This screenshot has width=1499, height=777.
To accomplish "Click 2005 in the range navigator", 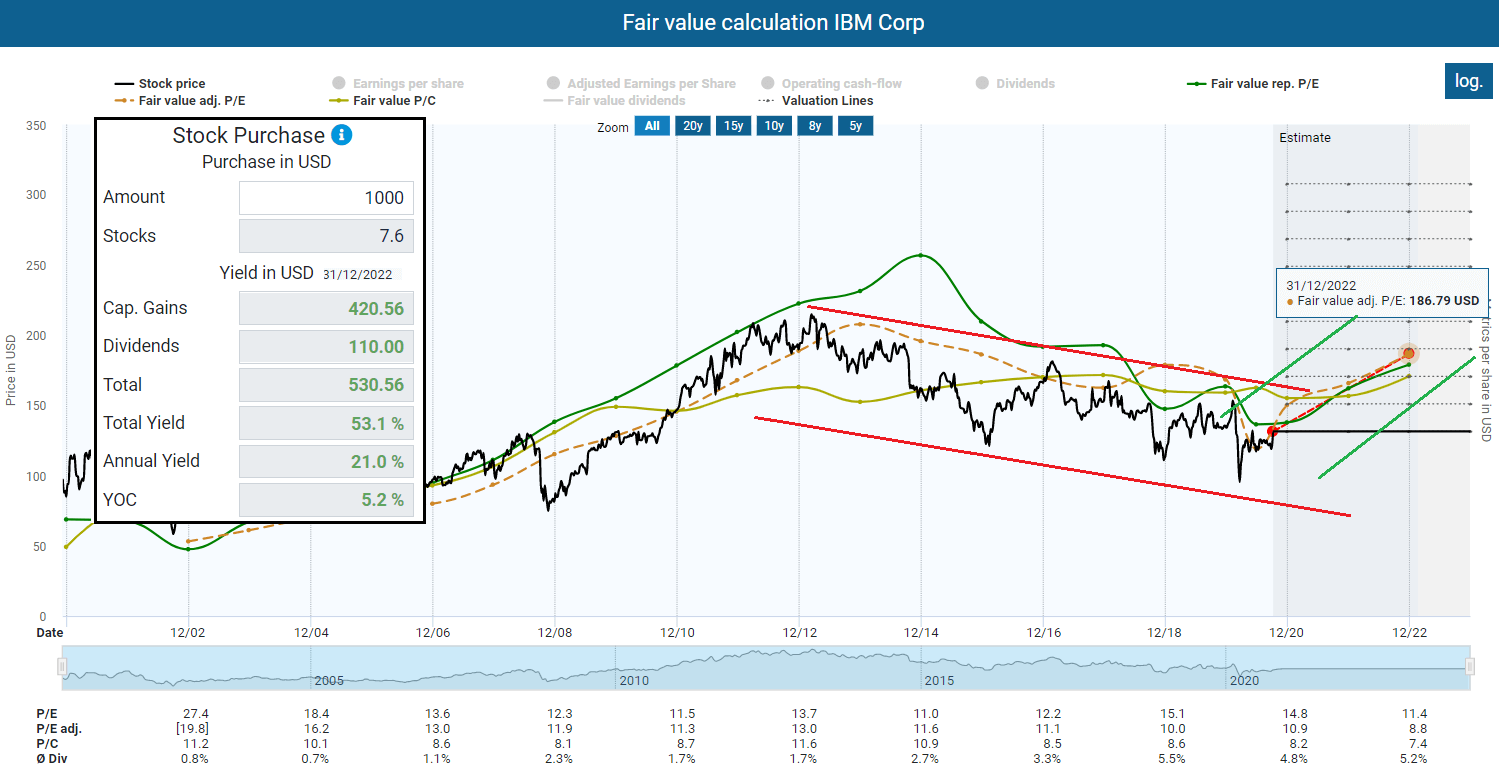I will 329,680.
